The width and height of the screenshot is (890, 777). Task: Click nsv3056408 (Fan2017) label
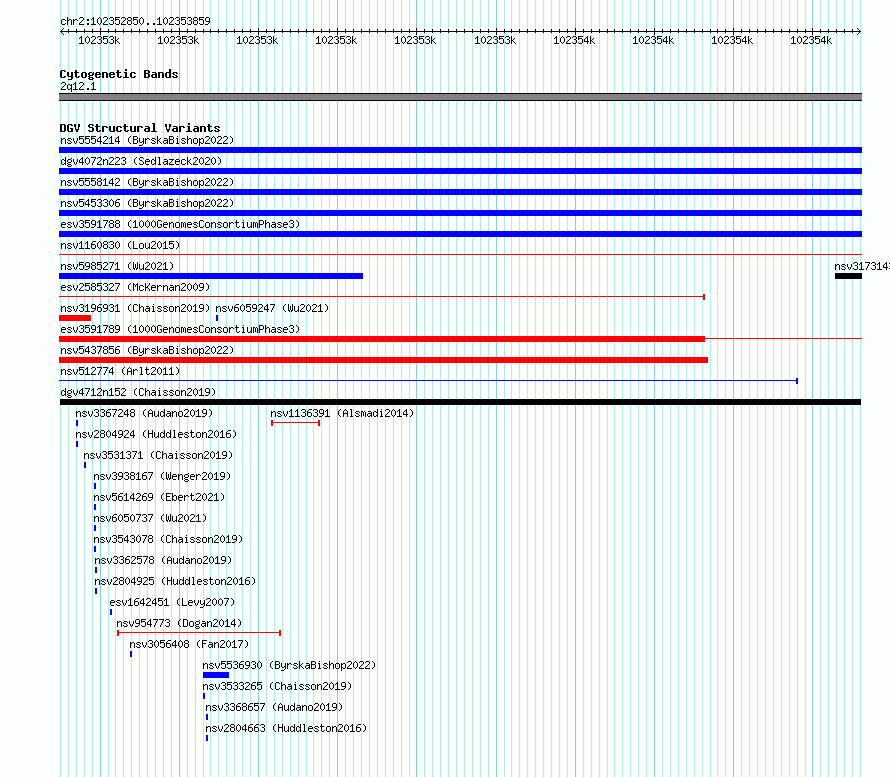click(189, 644)
